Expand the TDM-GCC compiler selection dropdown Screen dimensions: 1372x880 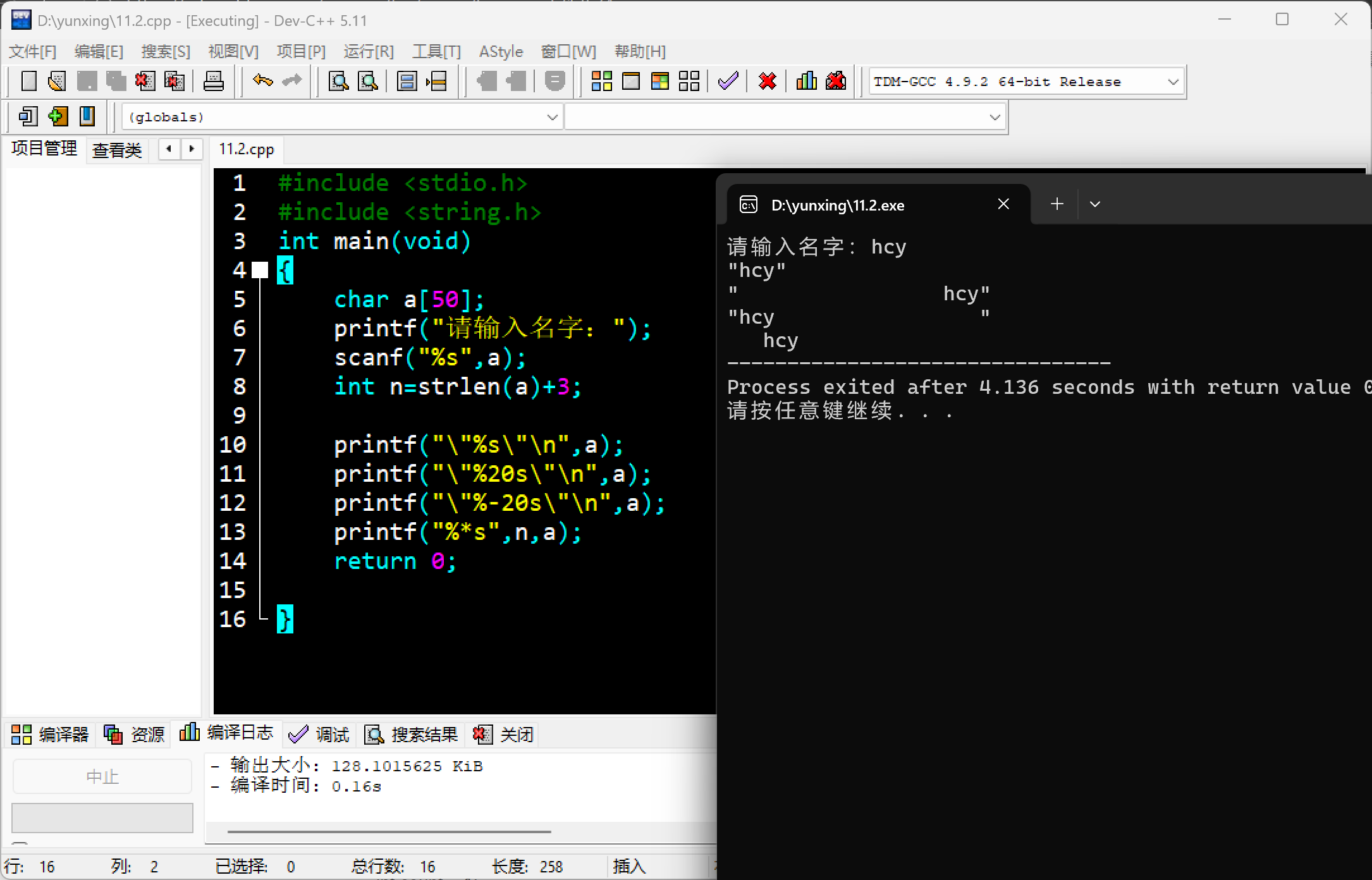click(1173, 82)
